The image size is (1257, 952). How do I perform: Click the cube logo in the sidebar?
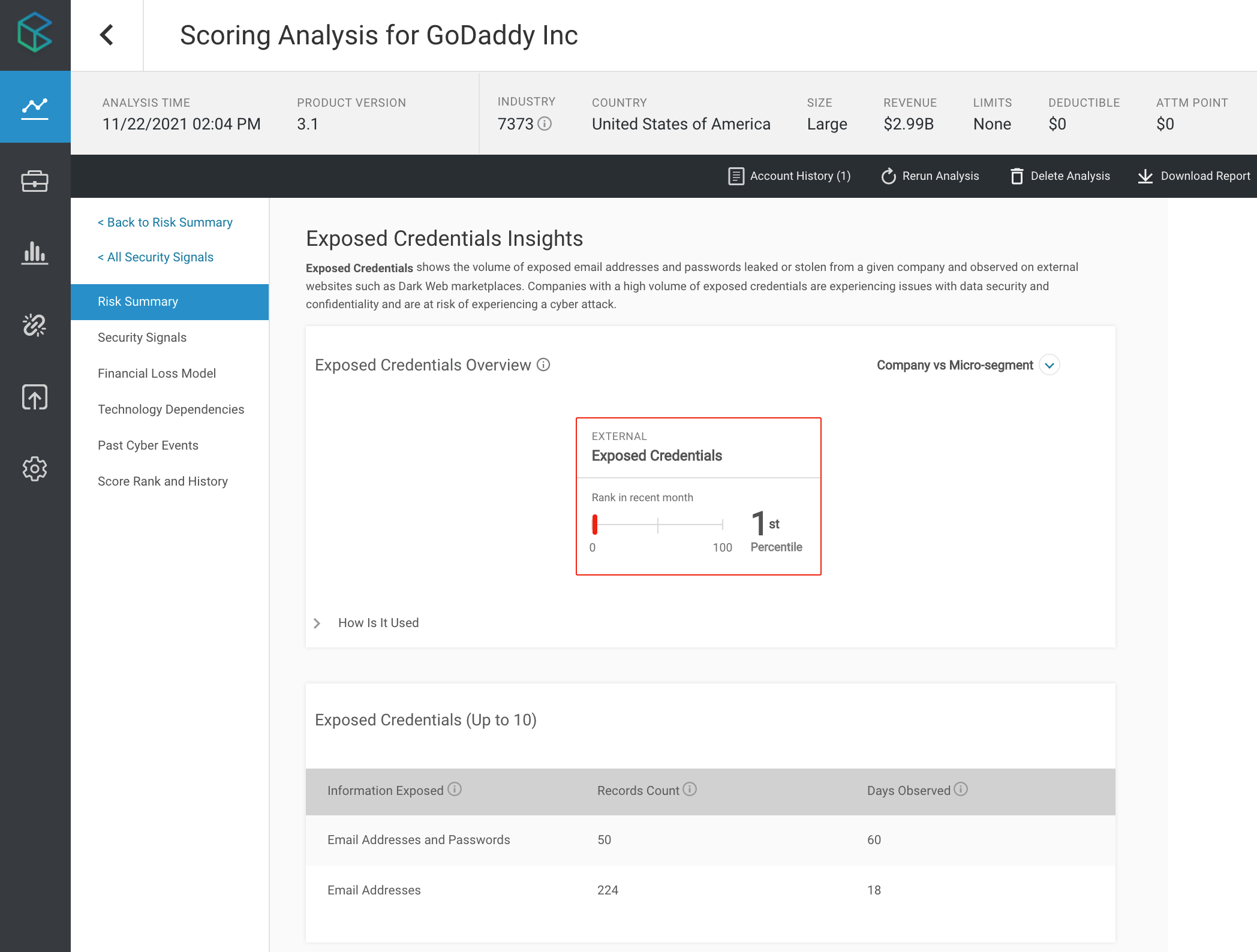point(35,33)
